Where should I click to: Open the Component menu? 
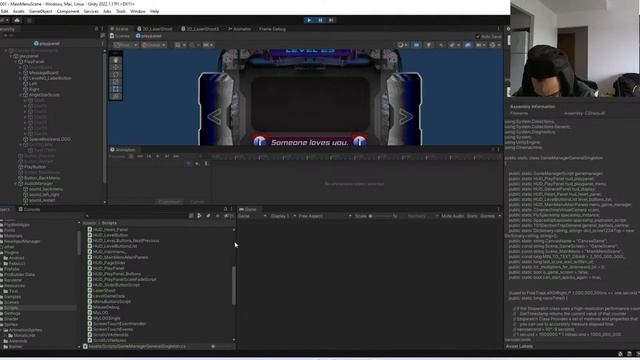click(68, 11)
